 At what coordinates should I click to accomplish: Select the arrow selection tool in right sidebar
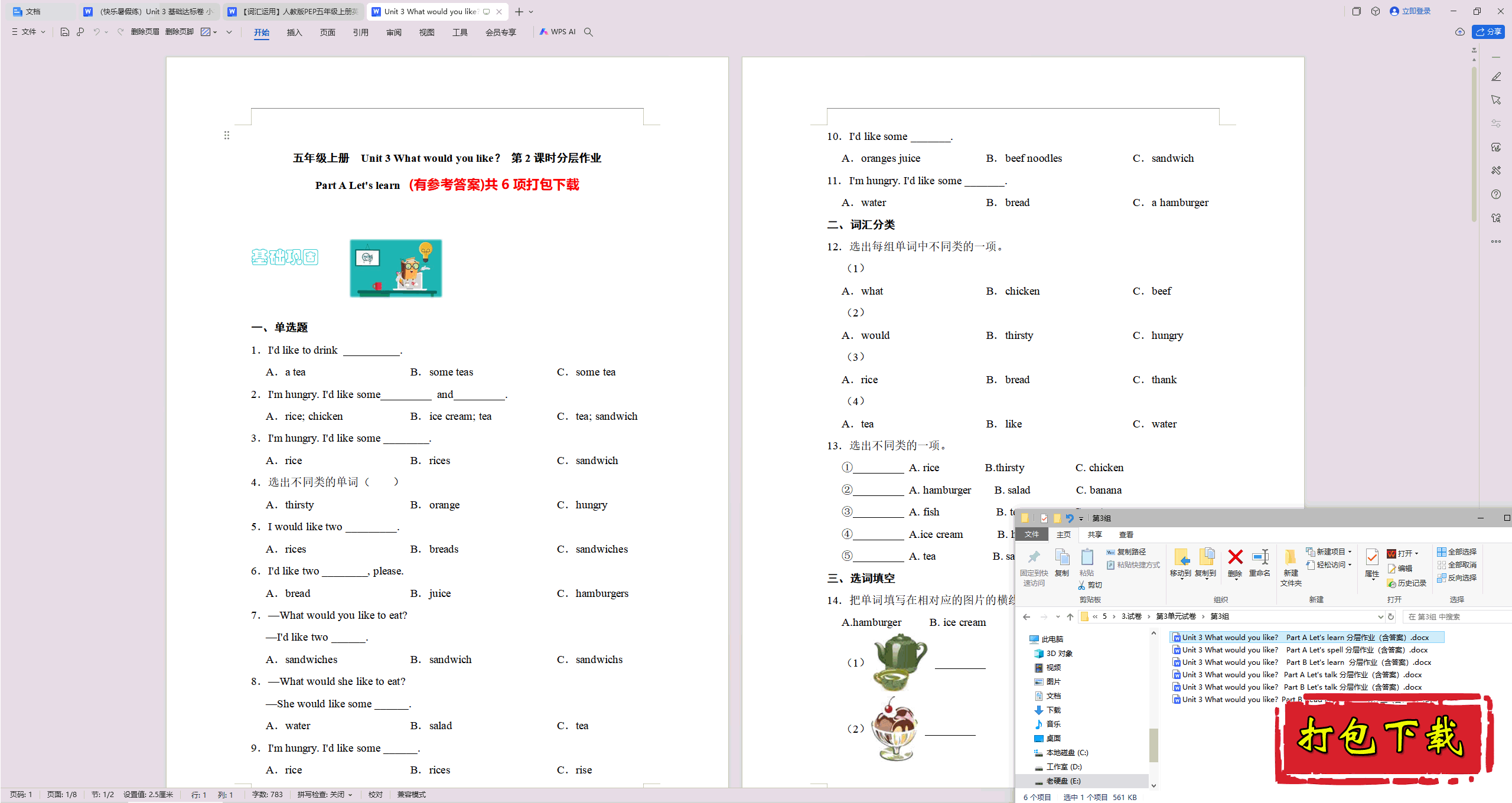[1496, 100]
